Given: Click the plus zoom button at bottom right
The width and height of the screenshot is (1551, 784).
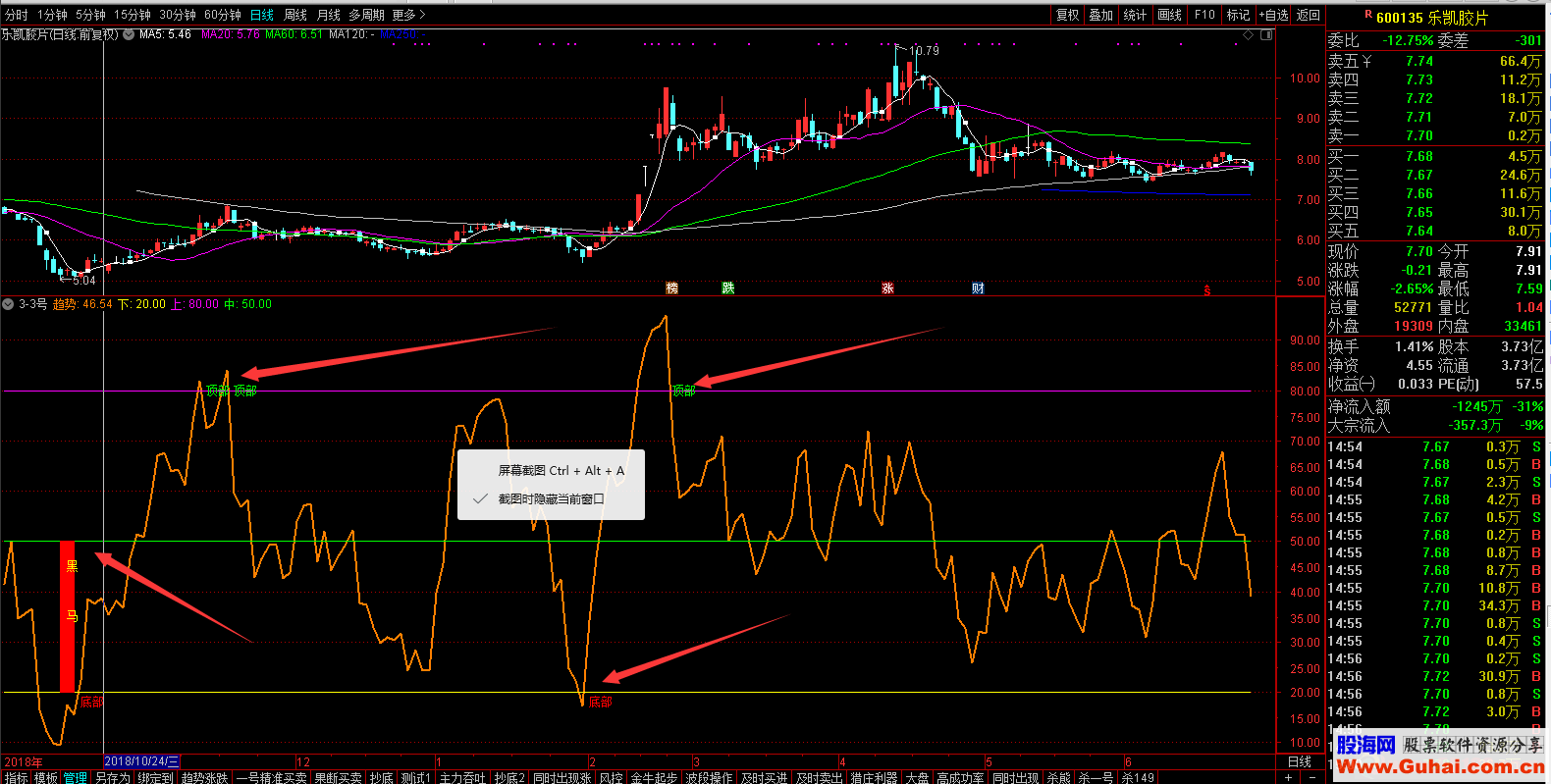Looking at the screenshot, I should pyautogui.click(x=1289, y=777).
